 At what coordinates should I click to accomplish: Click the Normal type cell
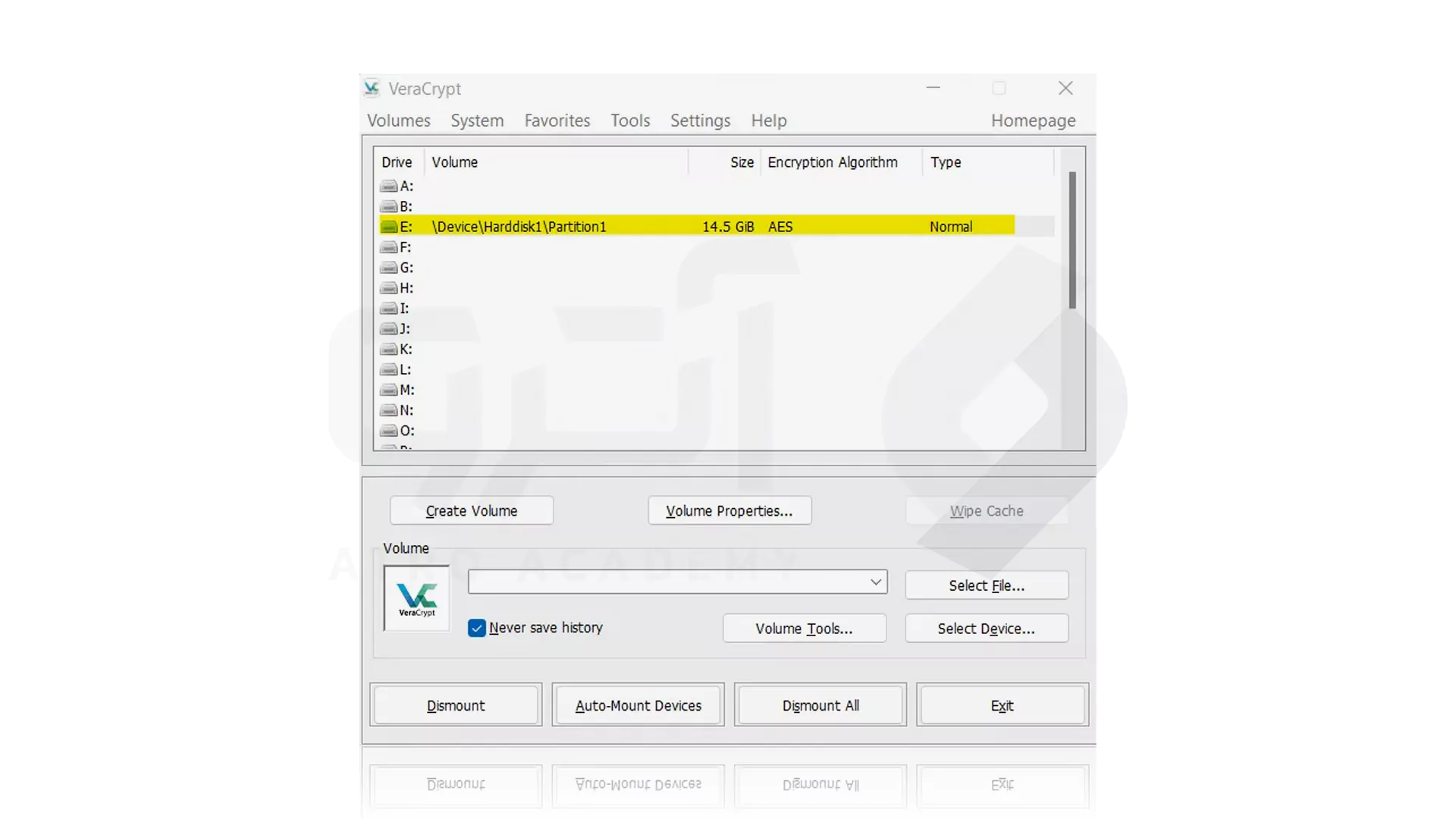tap(951, 227)
